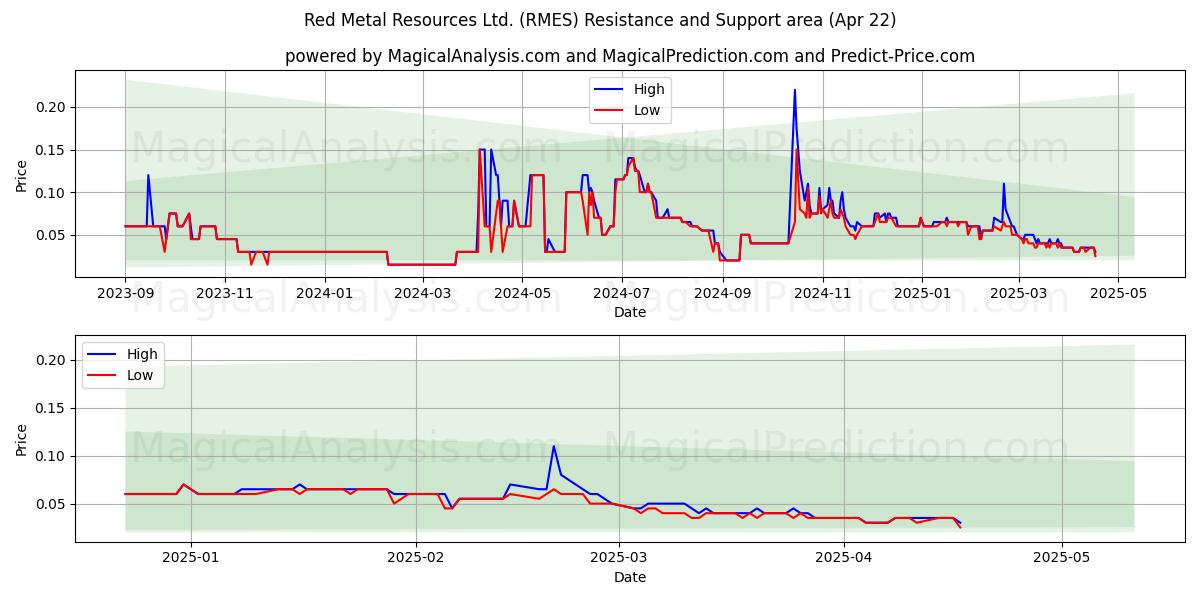Click the '2024-09' x-axis label

(x=722, y=293)
